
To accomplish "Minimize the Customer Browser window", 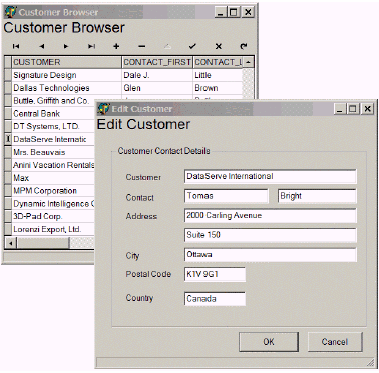I will 221,12.
